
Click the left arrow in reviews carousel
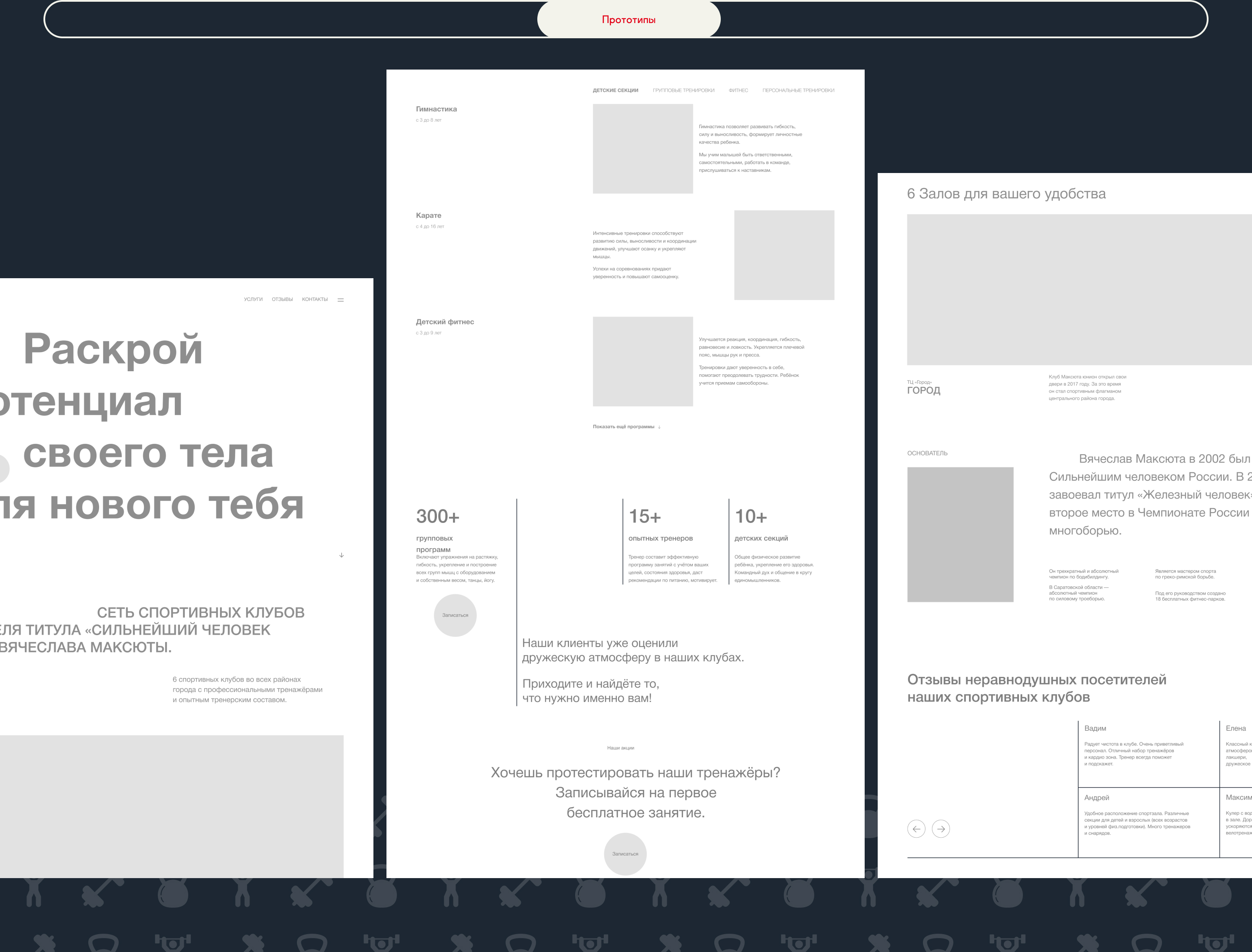pyautogui.click(x=916, y=829)
